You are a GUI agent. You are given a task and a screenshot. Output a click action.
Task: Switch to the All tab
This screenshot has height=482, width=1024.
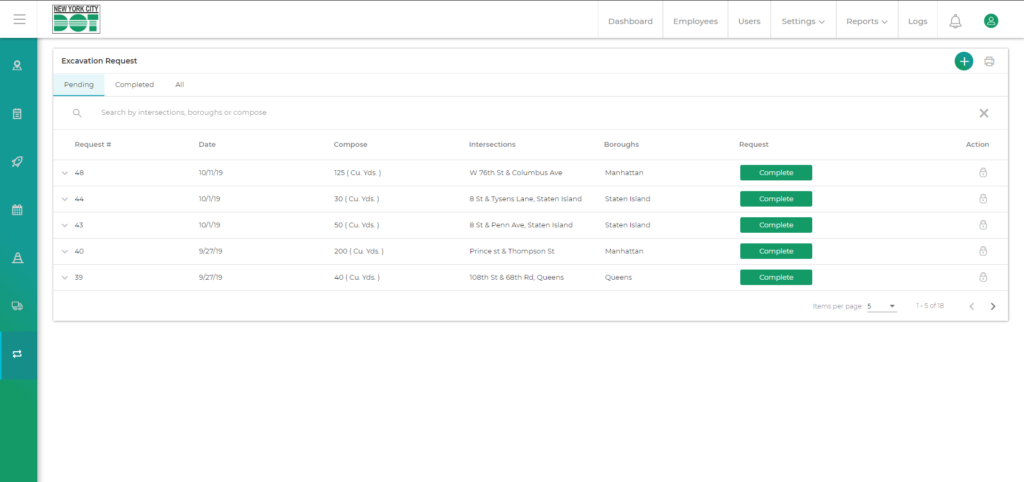click(x=180, y=85)
